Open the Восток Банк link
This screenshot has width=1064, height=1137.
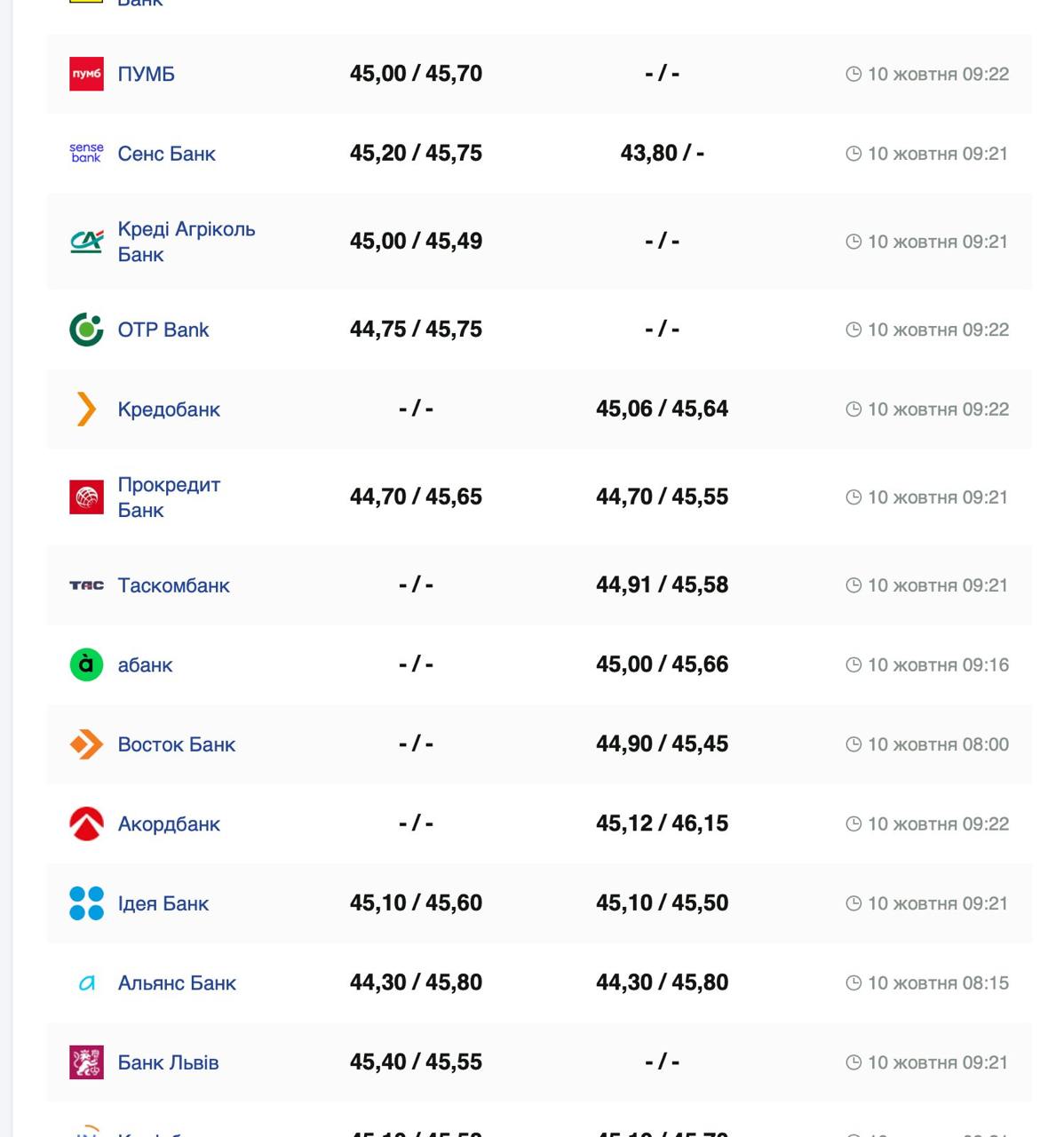[176, 744]
